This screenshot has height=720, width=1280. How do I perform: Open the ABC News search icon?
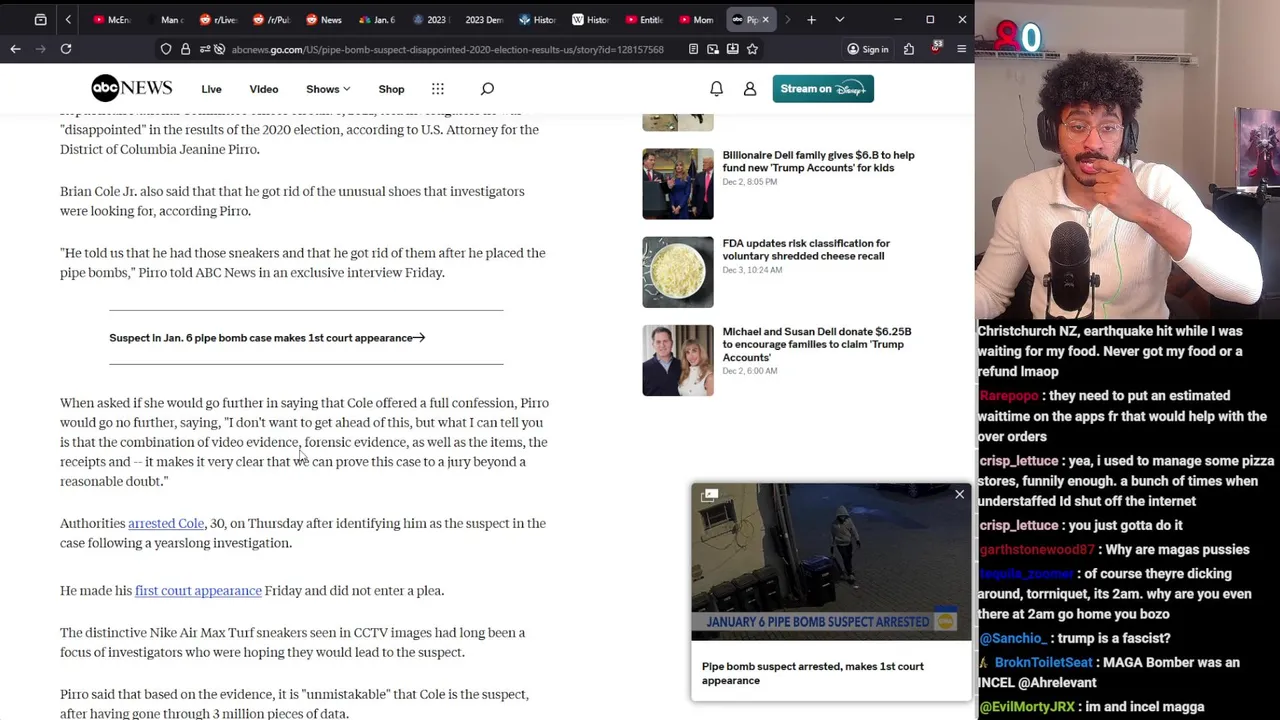pyautogui.click(x=487, y=89)
